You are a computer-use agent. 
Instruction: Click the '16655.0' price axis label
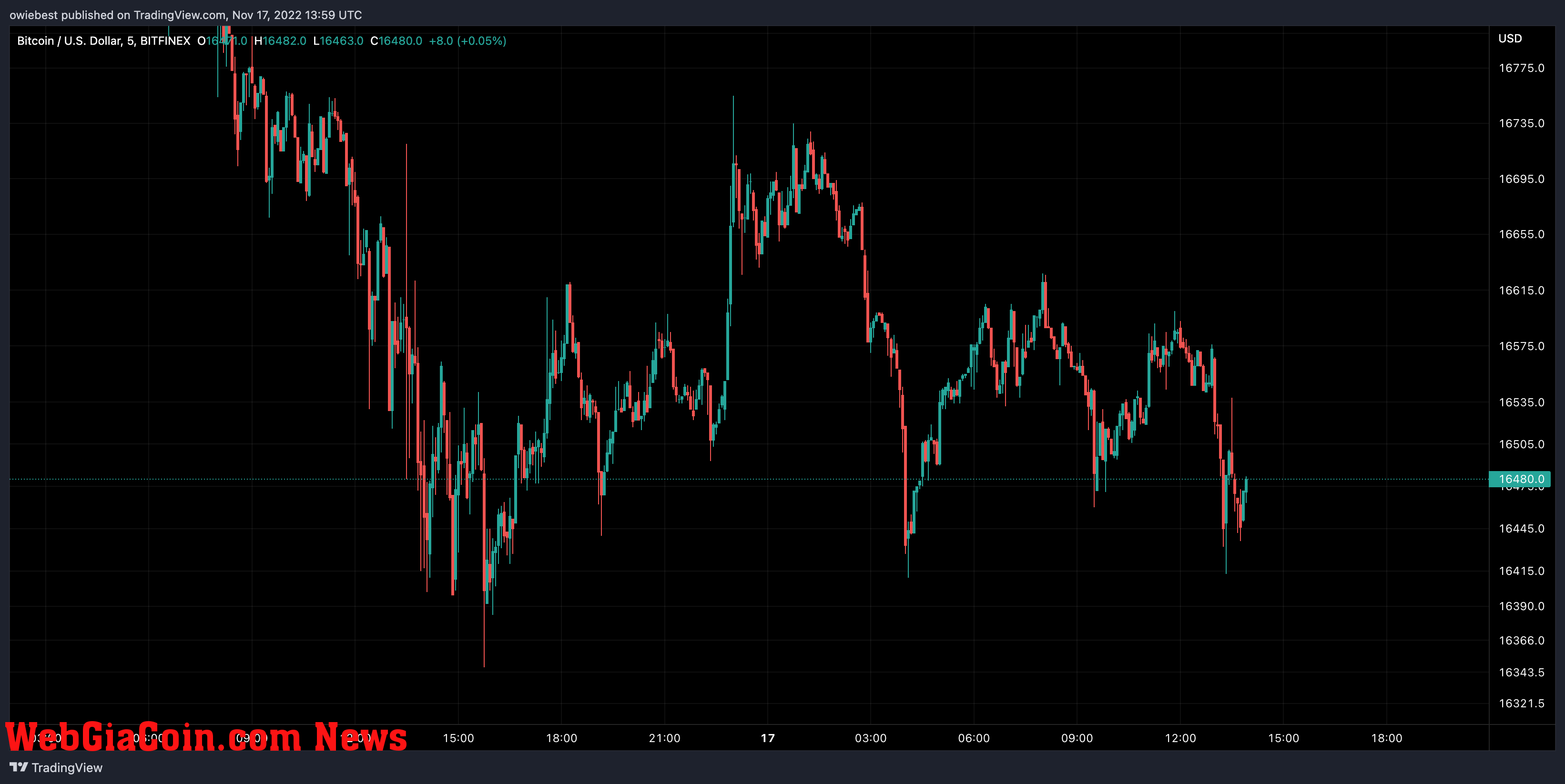(1521, 234)
